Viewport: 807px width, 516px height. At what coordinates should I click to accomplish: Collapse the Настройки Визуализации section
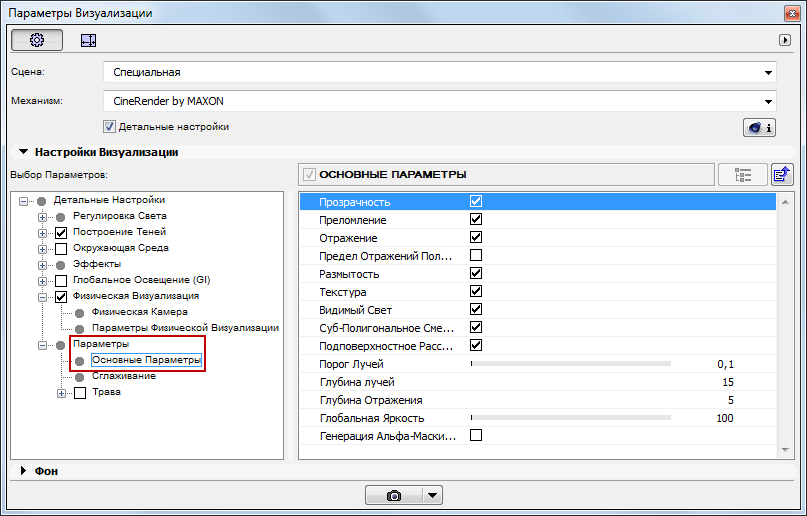[x=23, y=152]
